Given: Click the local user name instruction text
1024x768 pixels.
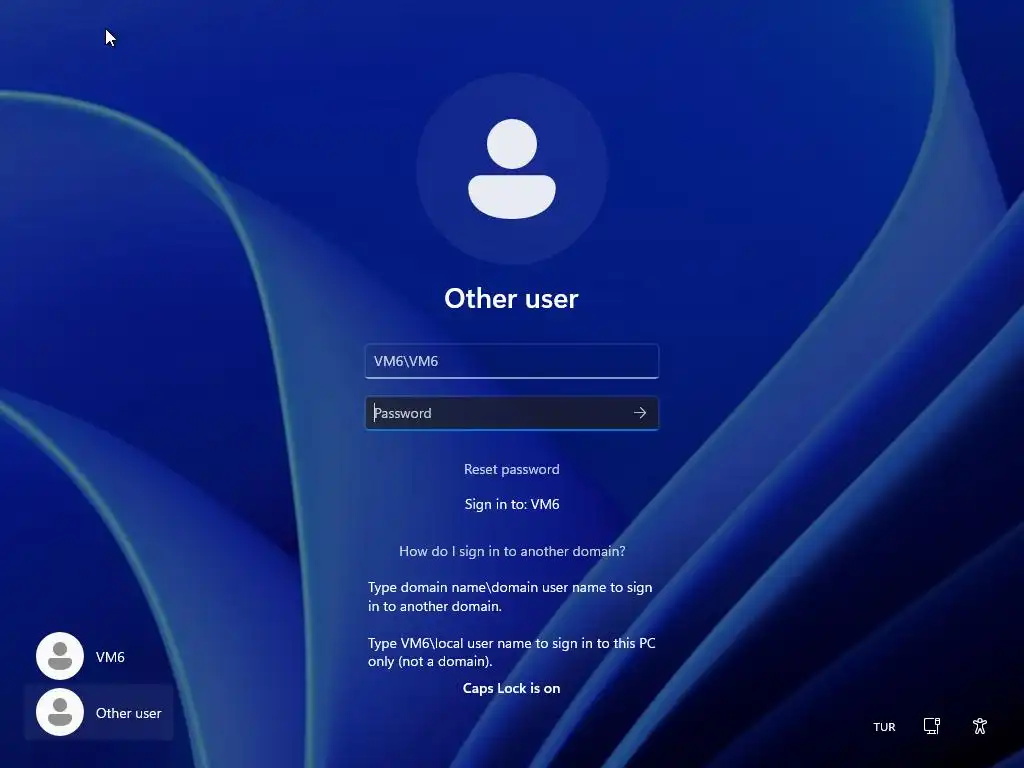Looking at the screenshot, I should click(511, 652).
